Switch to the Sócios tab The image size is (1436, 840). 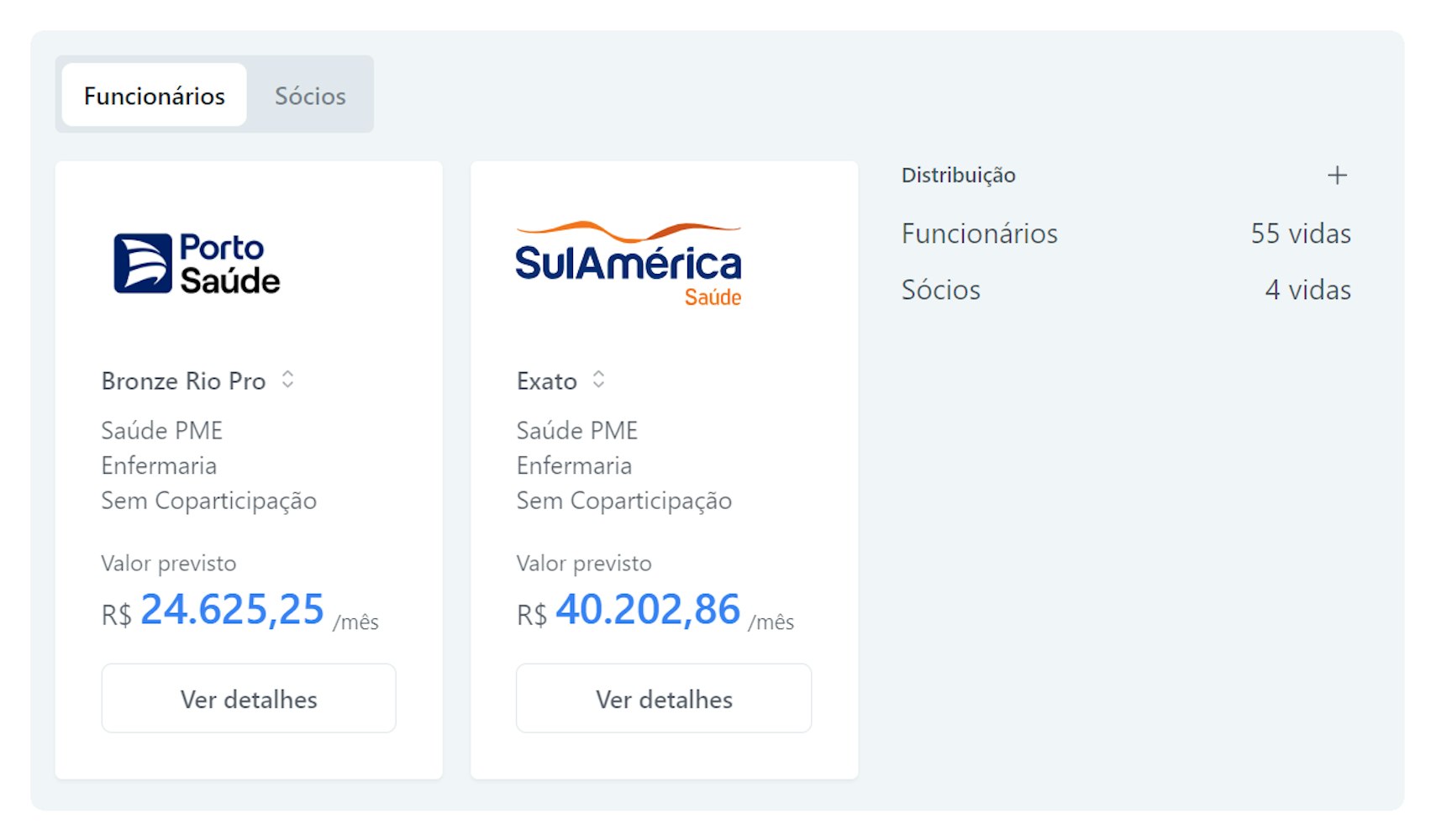(310, 95)
